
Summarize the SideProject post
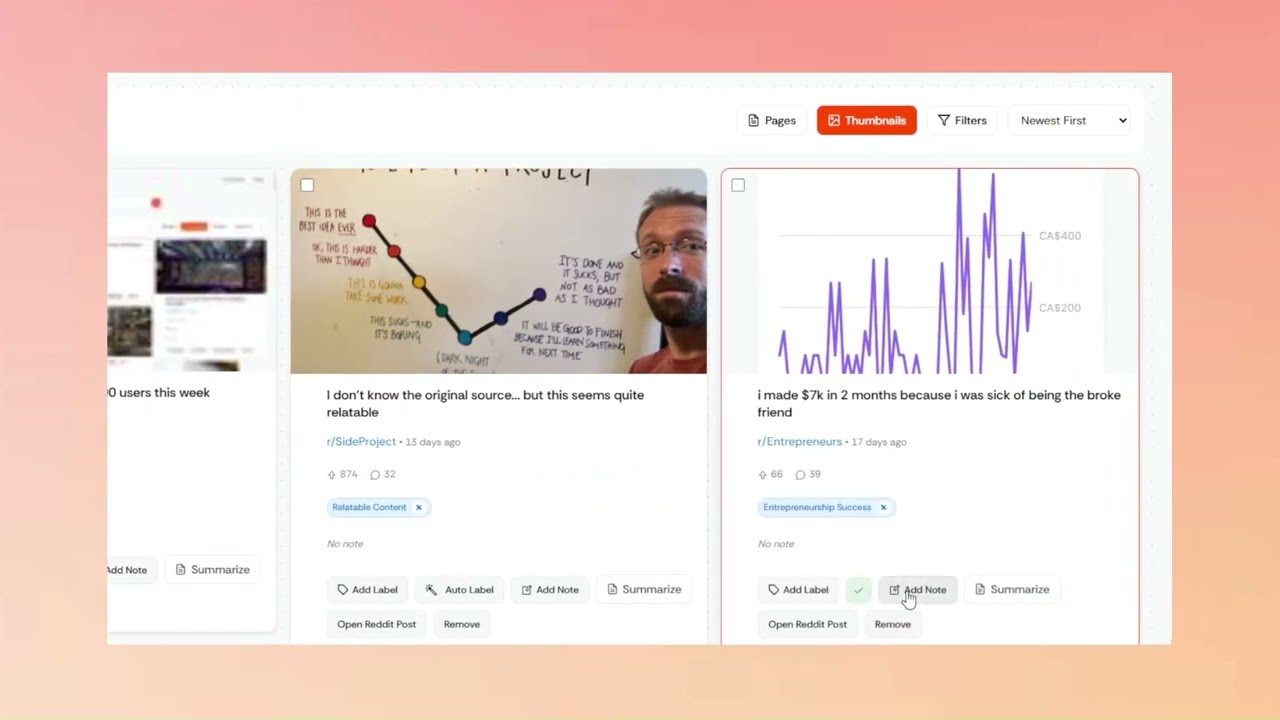point(644,590)
